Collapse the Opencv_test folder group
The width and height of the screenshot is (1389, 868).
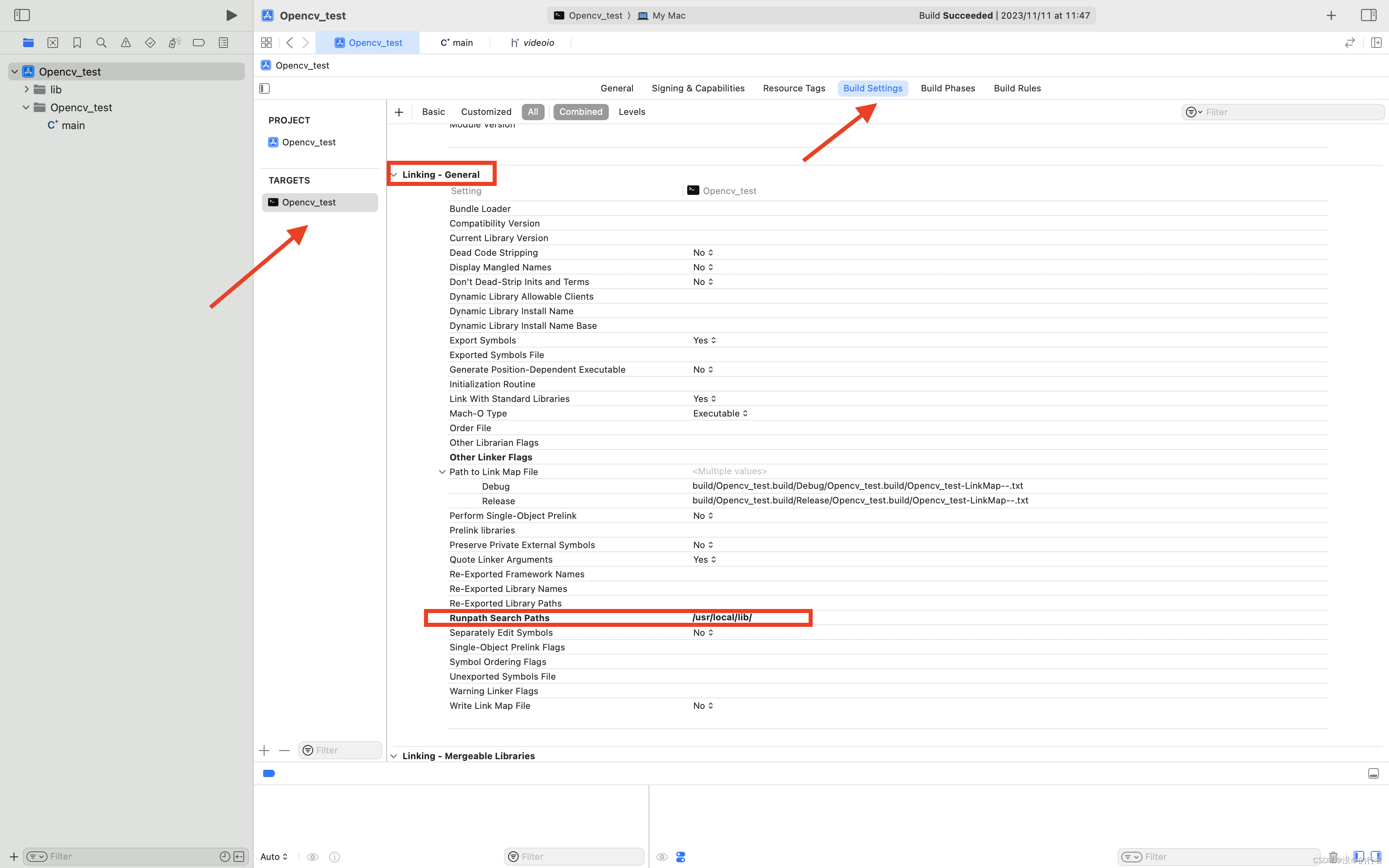click(26, 107)
